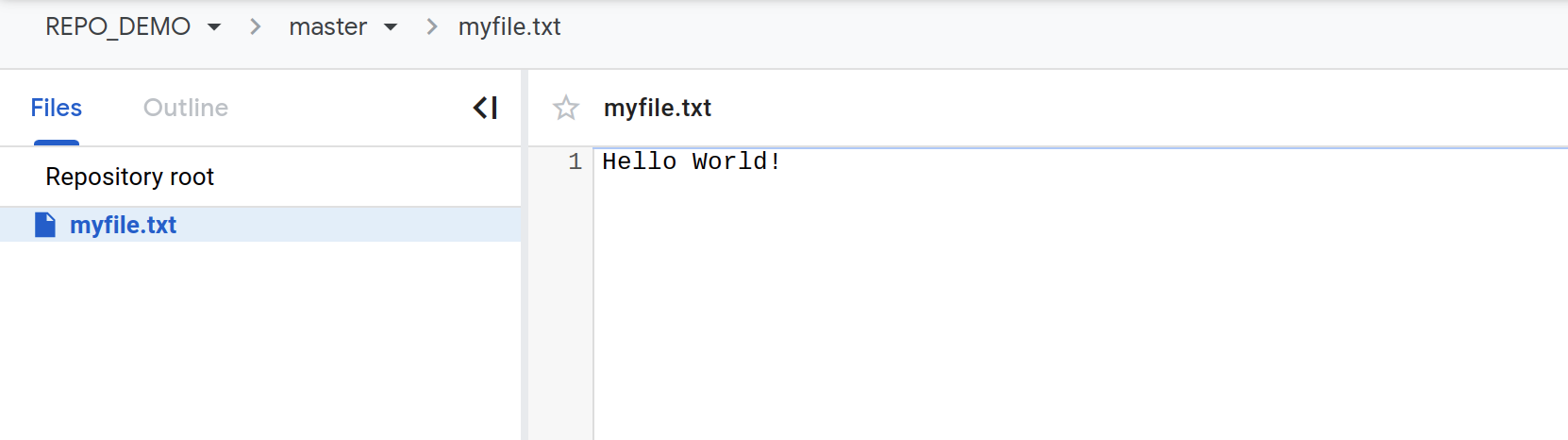
Task: Click line number 1 in the gutter
Action: (x=575, y=161)
